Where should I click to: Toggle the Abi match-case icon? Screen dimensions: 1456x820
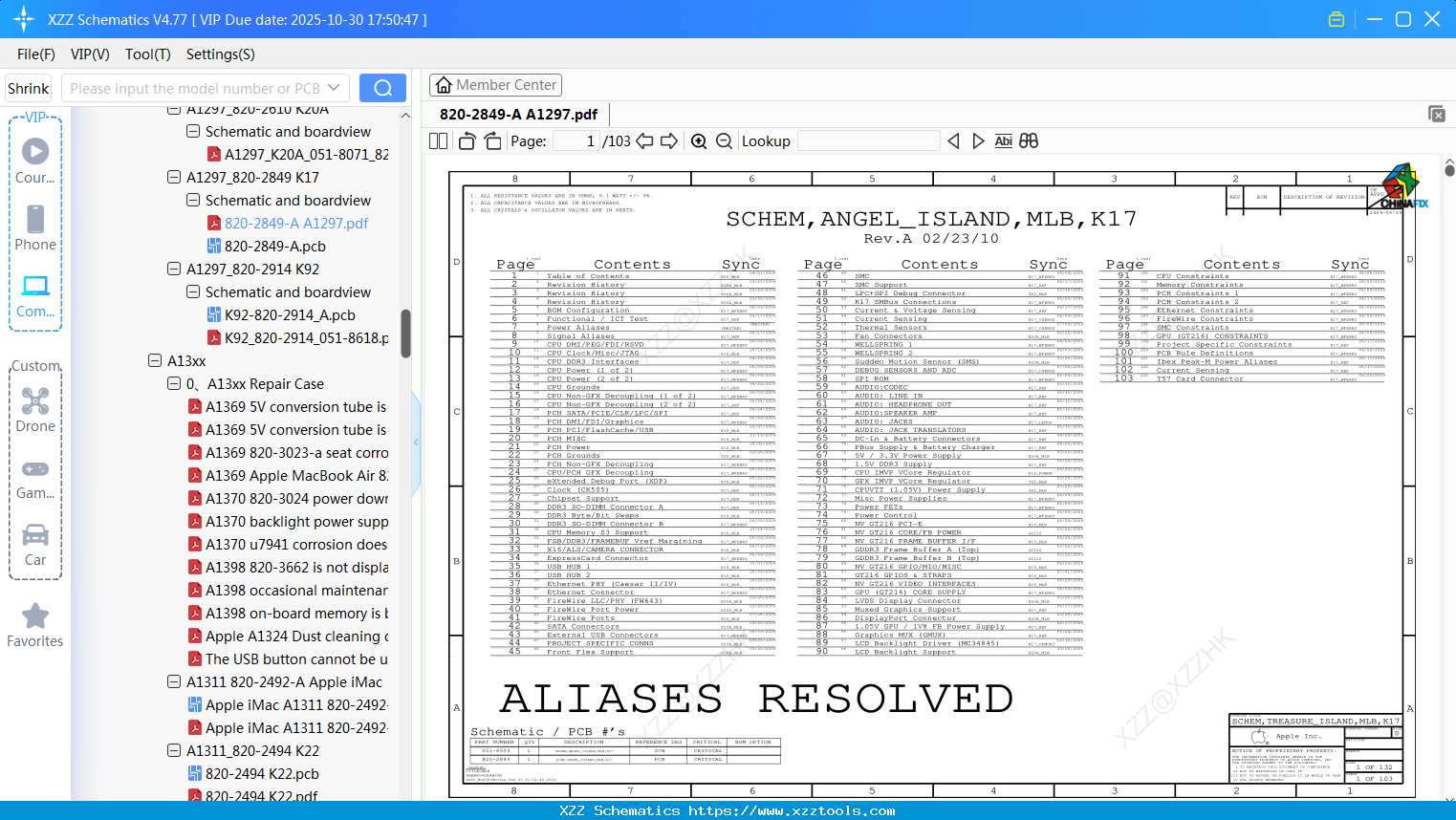coord(1003,140)
